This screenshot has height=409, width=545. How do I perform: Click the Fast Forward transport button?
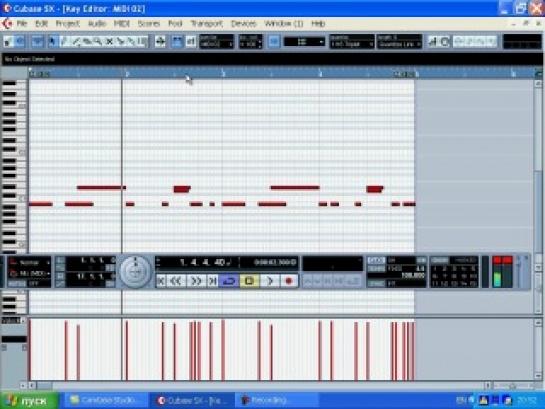[196, 281]
